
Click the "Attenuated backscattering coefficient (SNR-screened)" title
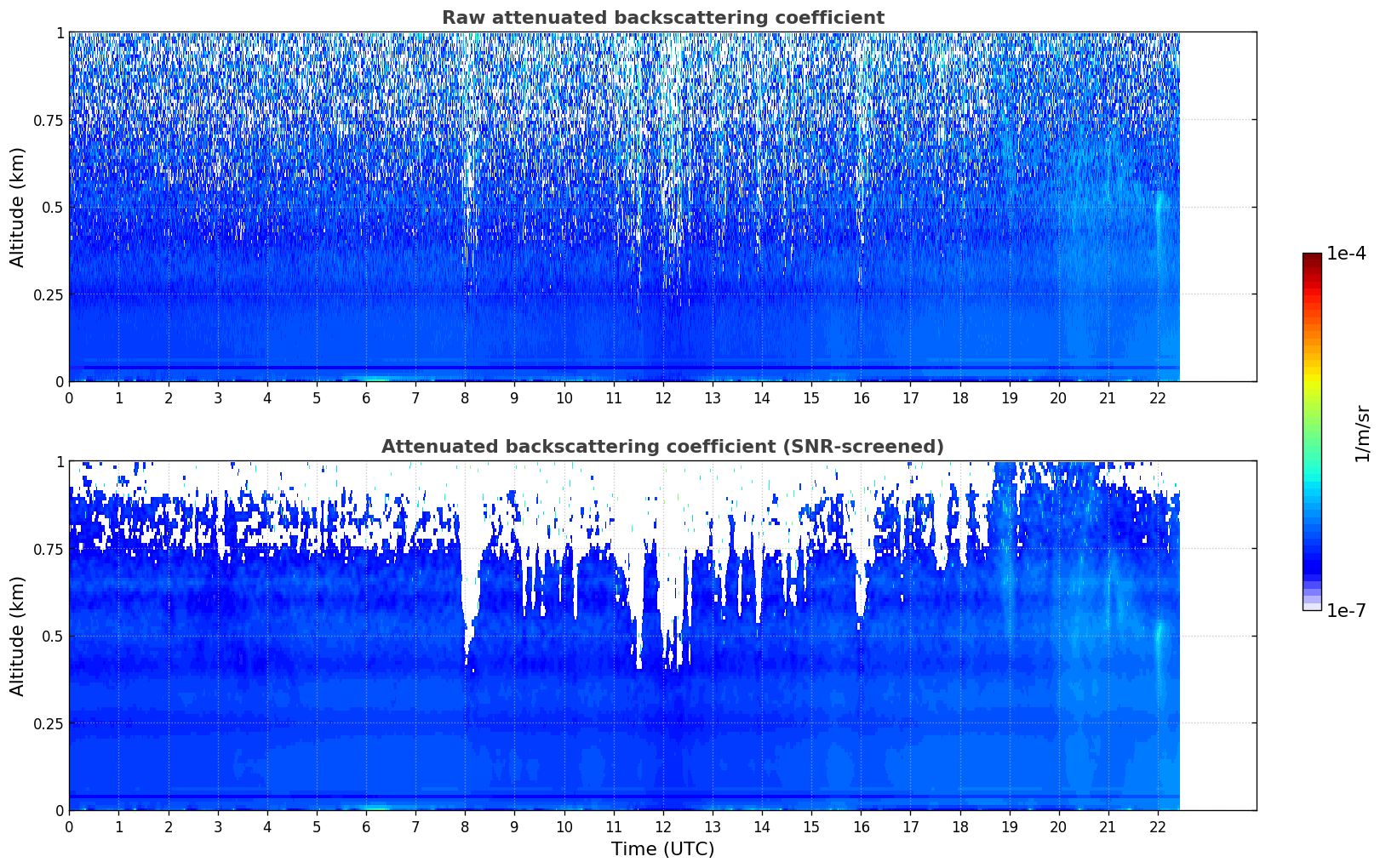tap(662, 447)
